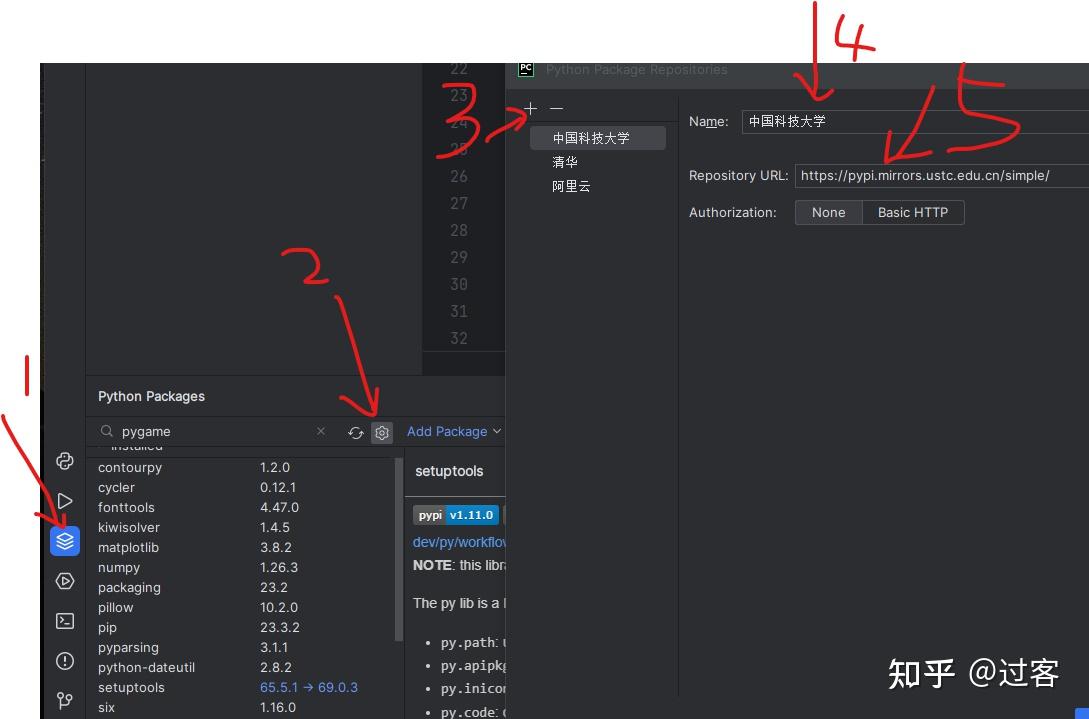Expand the Add Package dropdown

(x=454, y=431)
